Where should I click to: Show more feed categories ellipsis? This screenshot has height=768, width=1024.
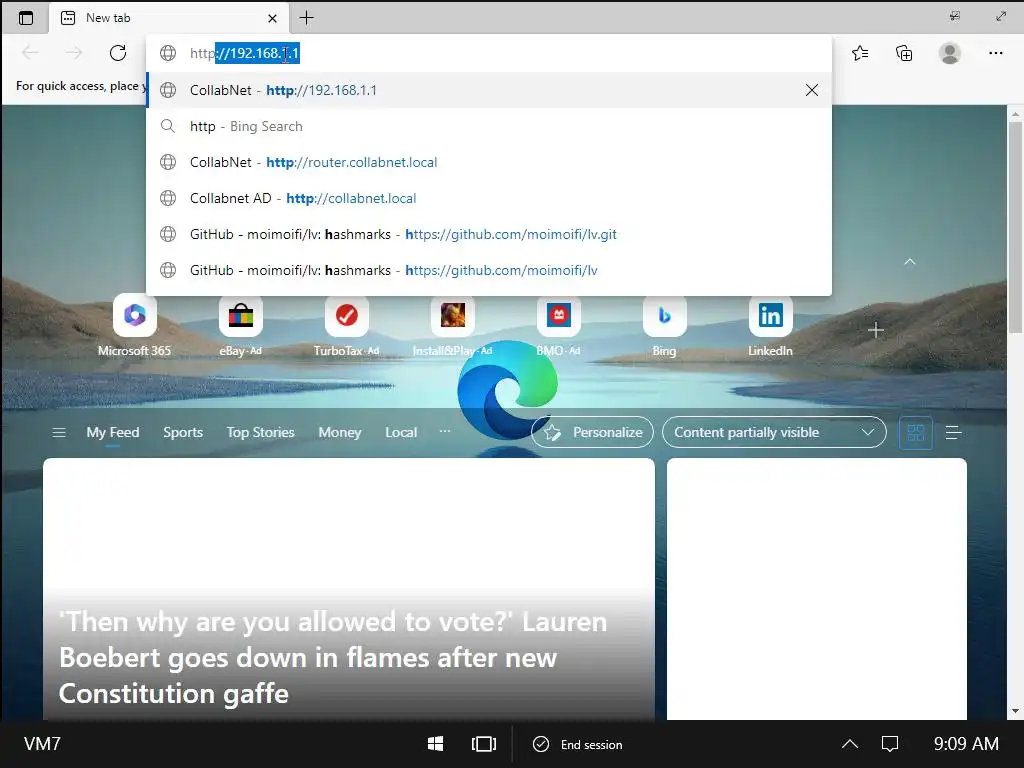445,432
